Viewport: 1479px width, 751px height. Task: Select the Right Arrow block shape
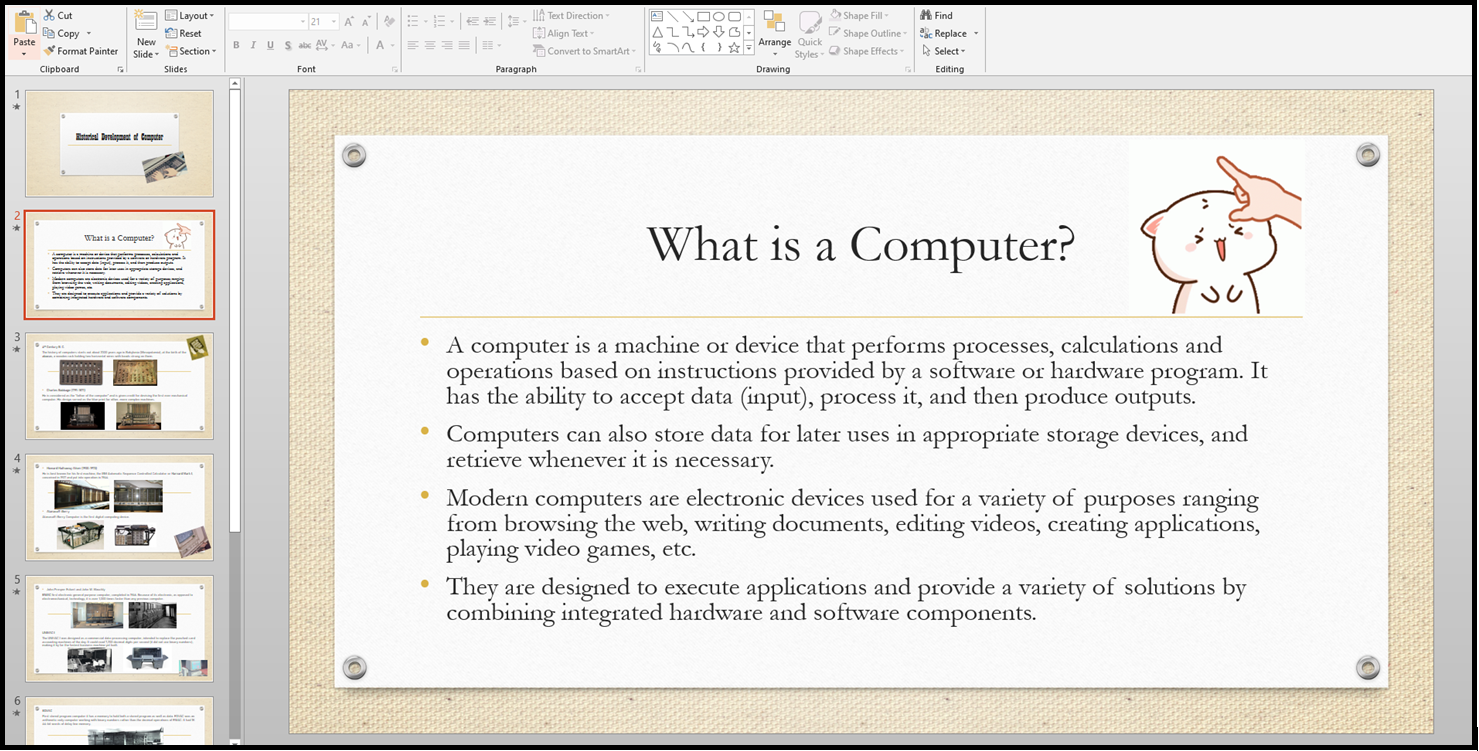tap(703, 32)
